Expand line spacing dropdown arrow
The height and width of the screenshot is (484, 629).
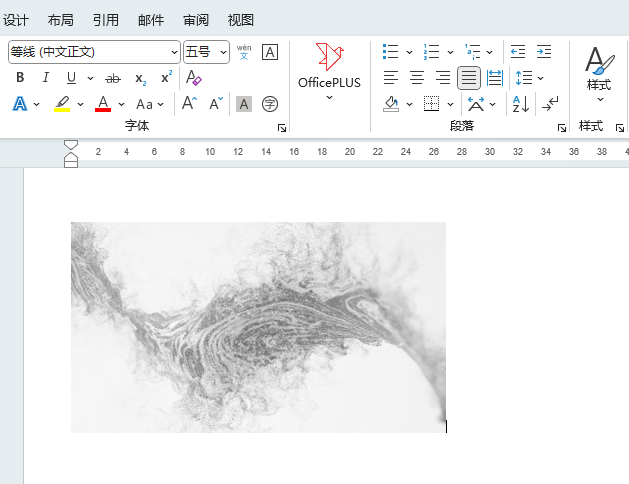540,78
